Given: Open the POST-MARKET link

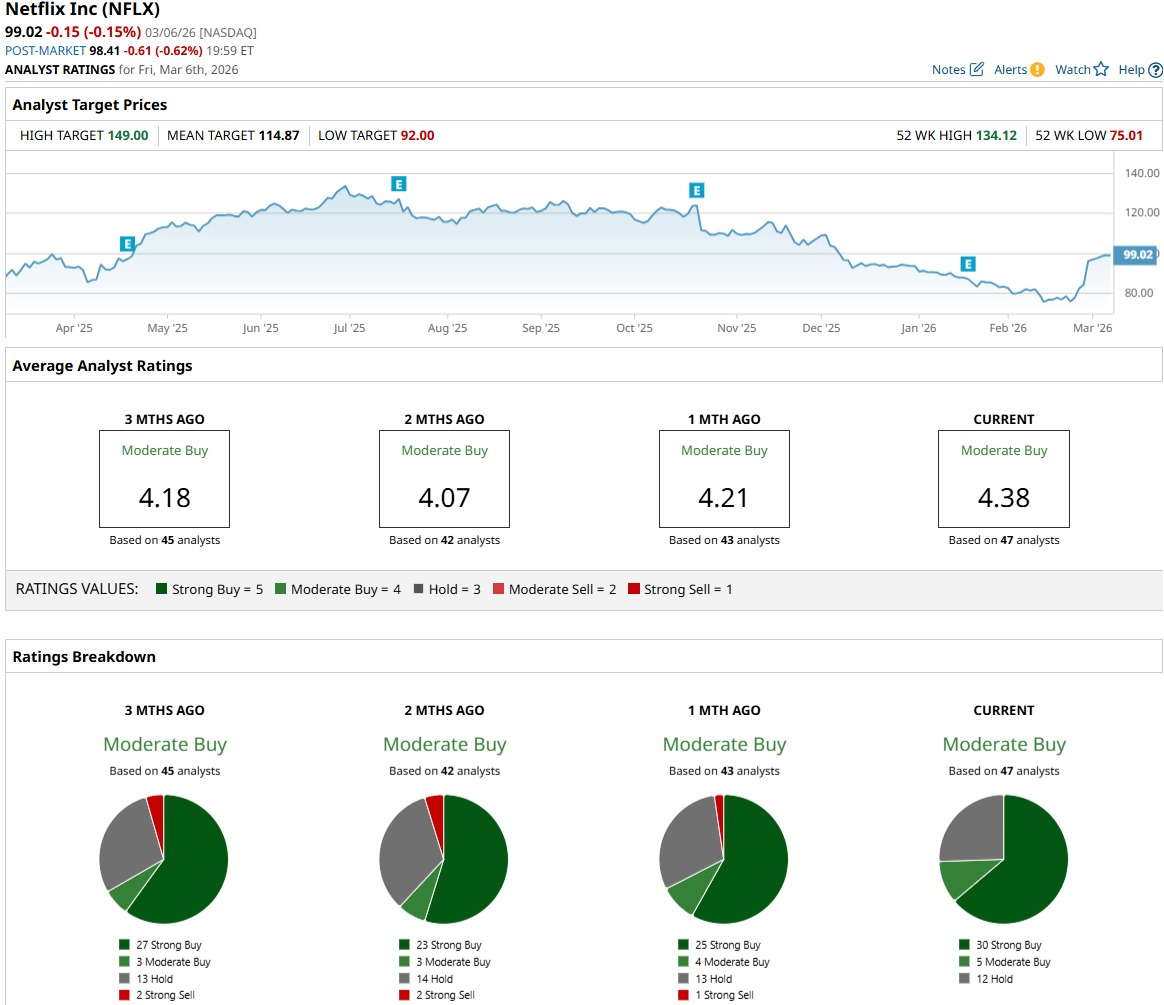Looking at the screenshot, I should [45, 50].
